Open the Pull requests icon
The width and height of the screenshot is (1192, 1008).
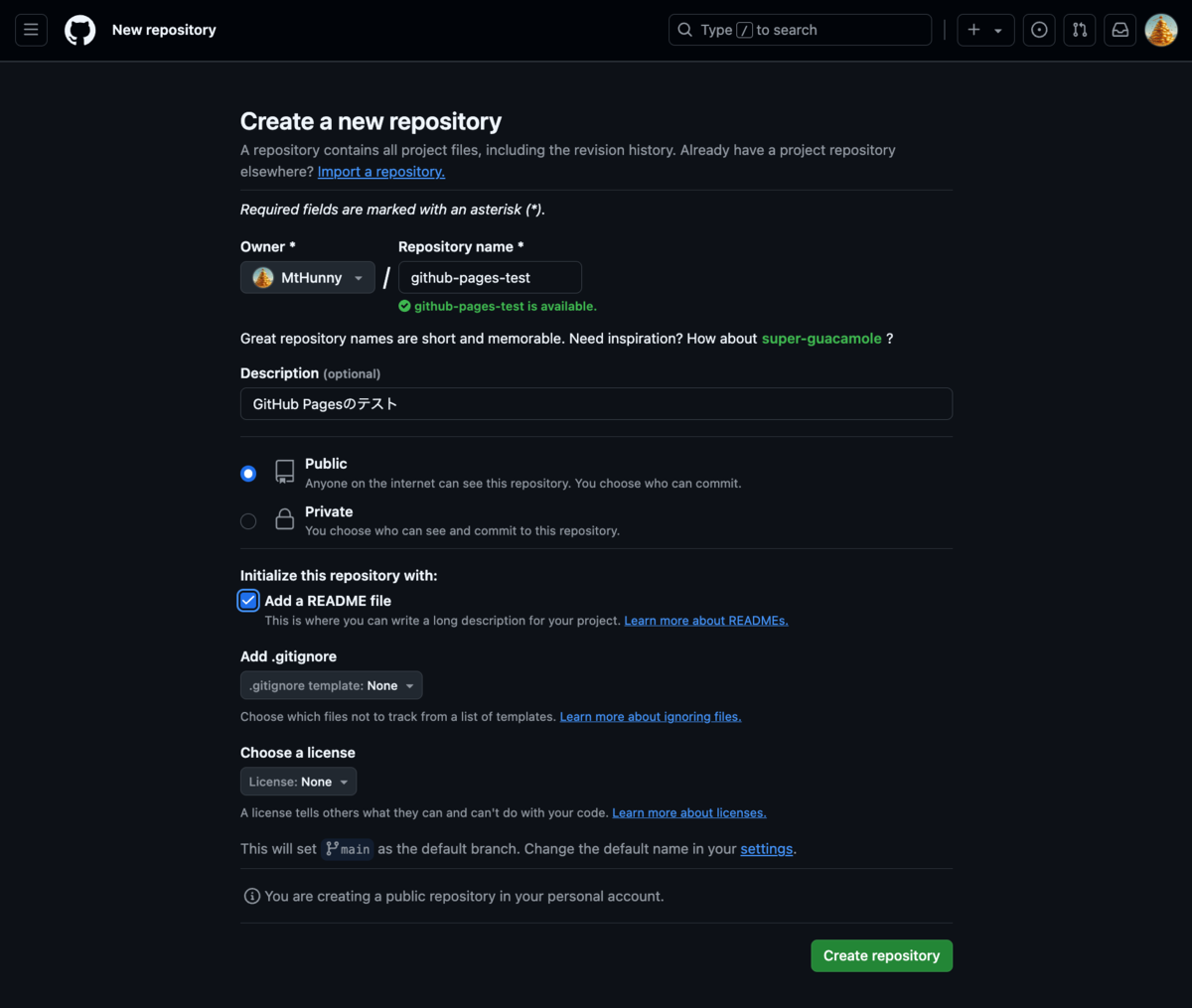[1079, 30]
